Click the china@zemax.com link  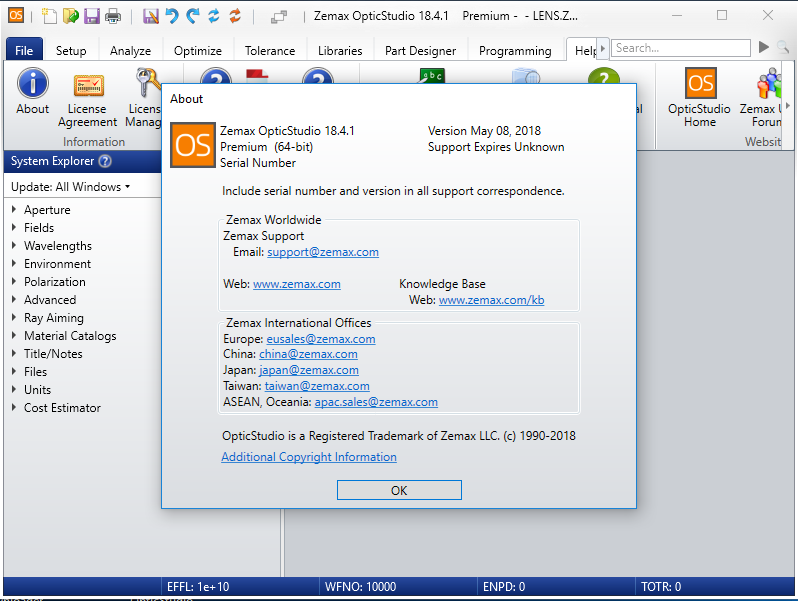[308, 354]
